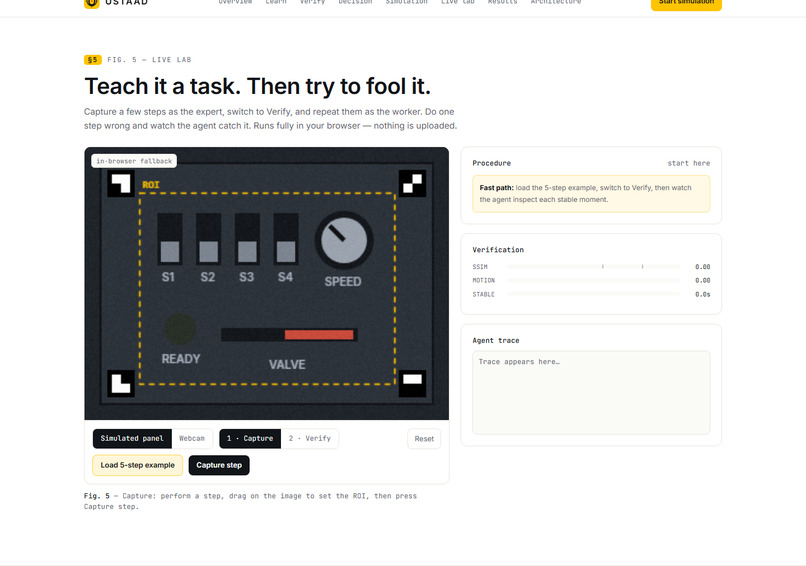The width and height of the screenshot is (806, 566).
Task: Open the Overview nav item
Action: pyautogui.click(x=235, y=2)
